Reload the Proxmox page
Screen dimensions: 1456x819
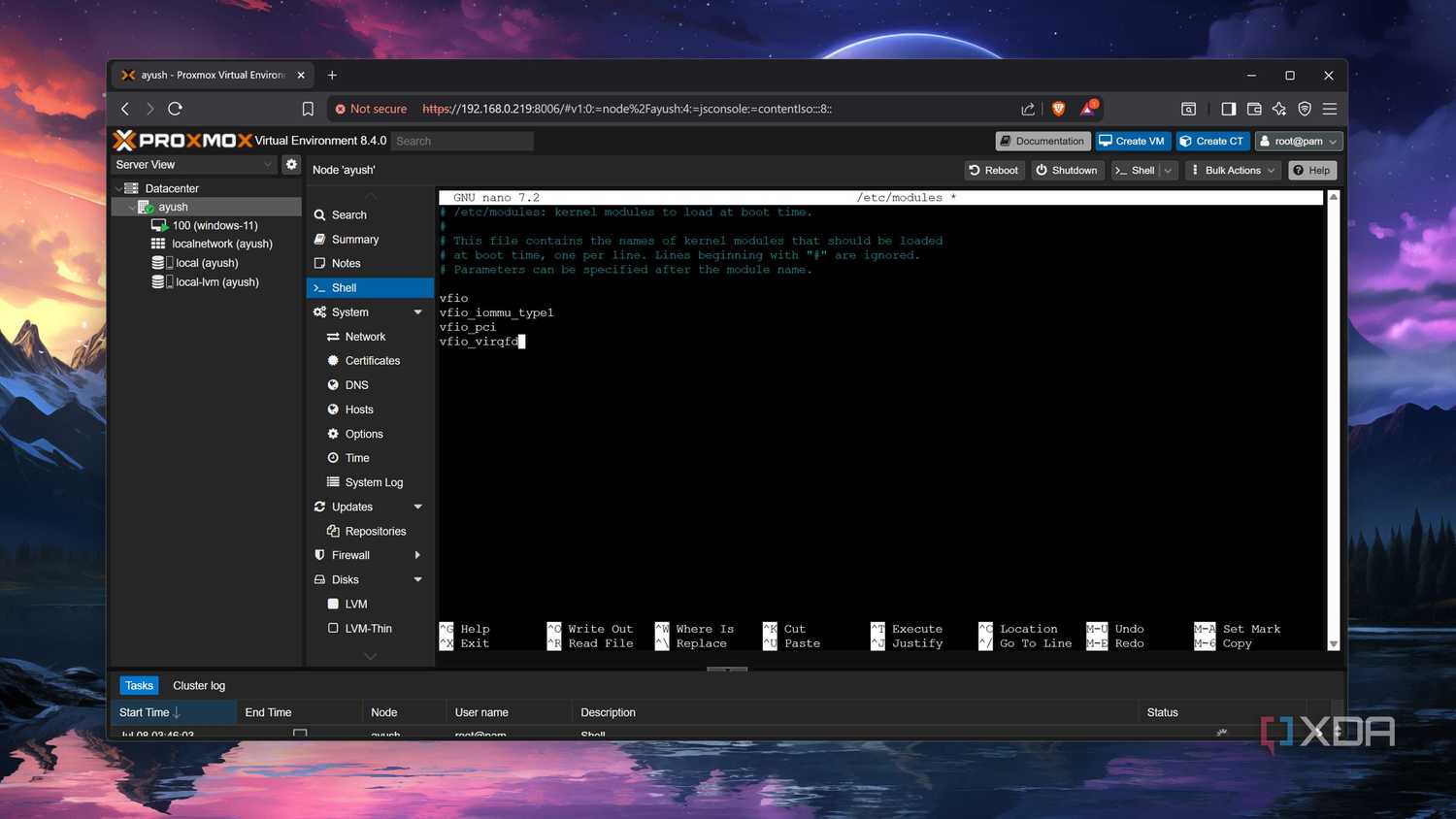click(175, 109)
